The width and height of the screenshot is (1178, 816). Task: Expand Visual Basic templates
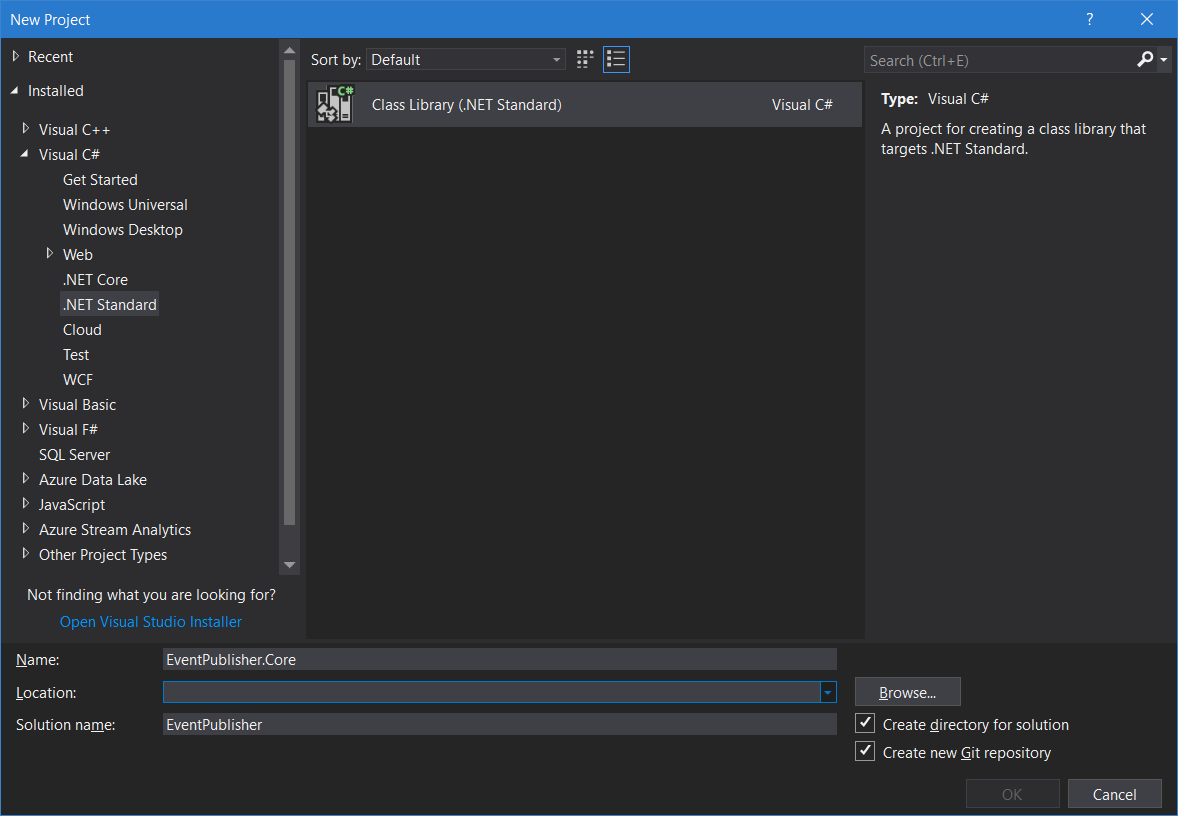click(x=25, y=404)
